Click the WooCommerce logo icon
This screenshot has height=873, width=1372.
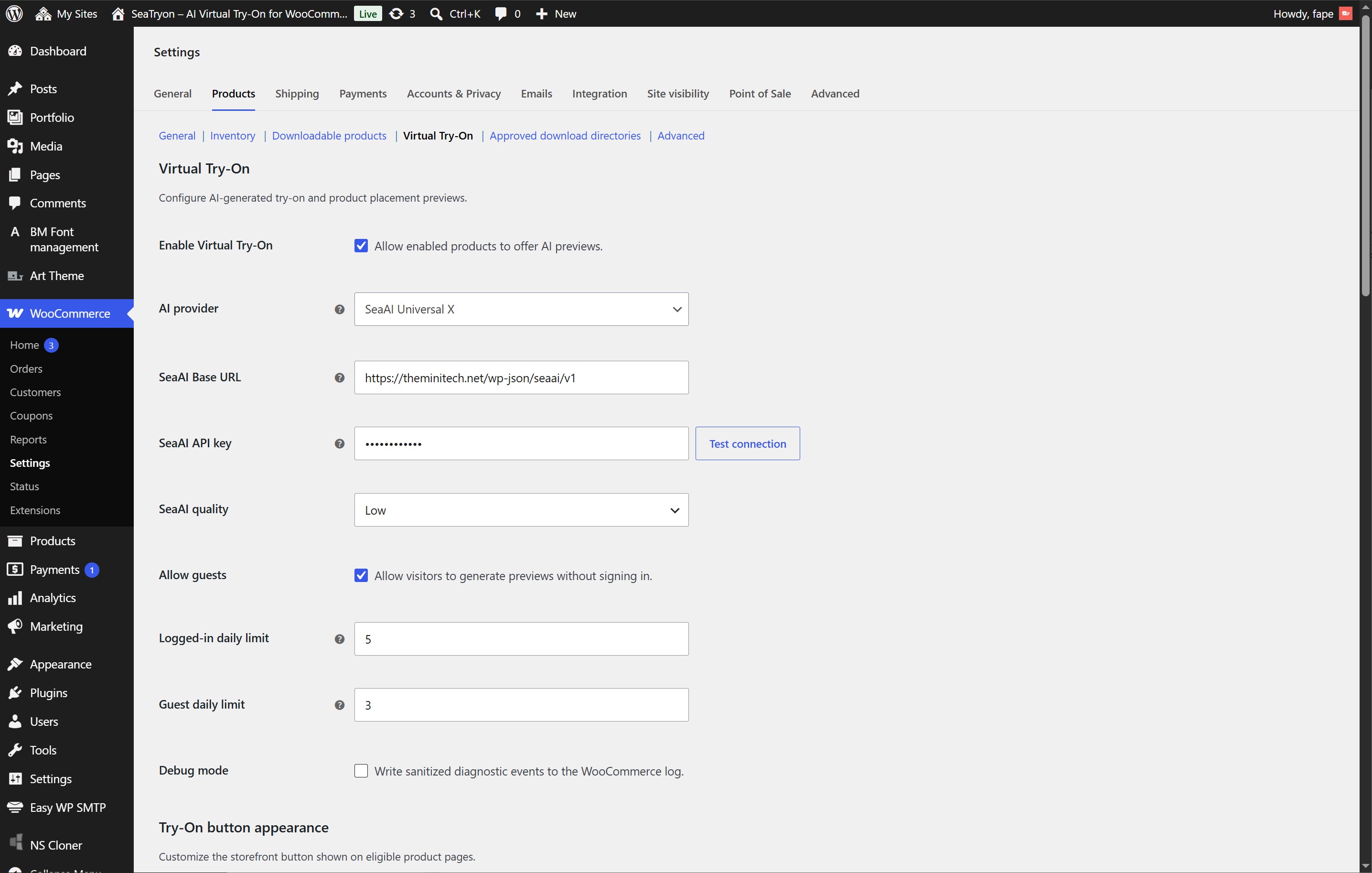click(15, 313)
